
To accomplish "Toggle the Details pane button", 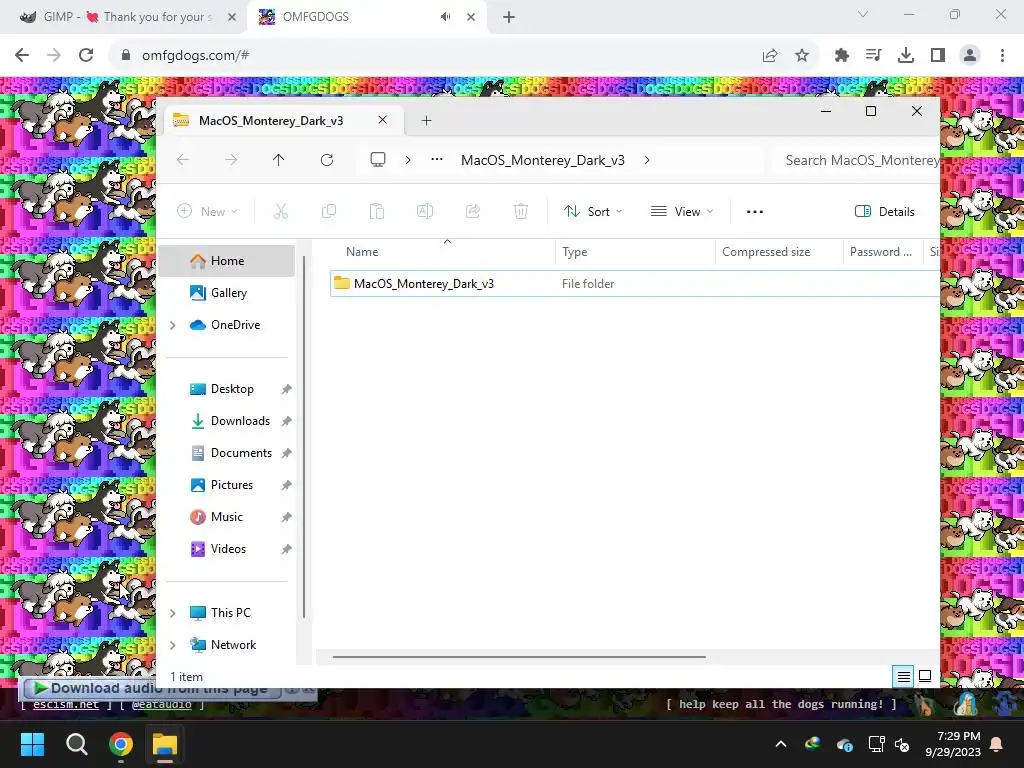I will 885,212.
